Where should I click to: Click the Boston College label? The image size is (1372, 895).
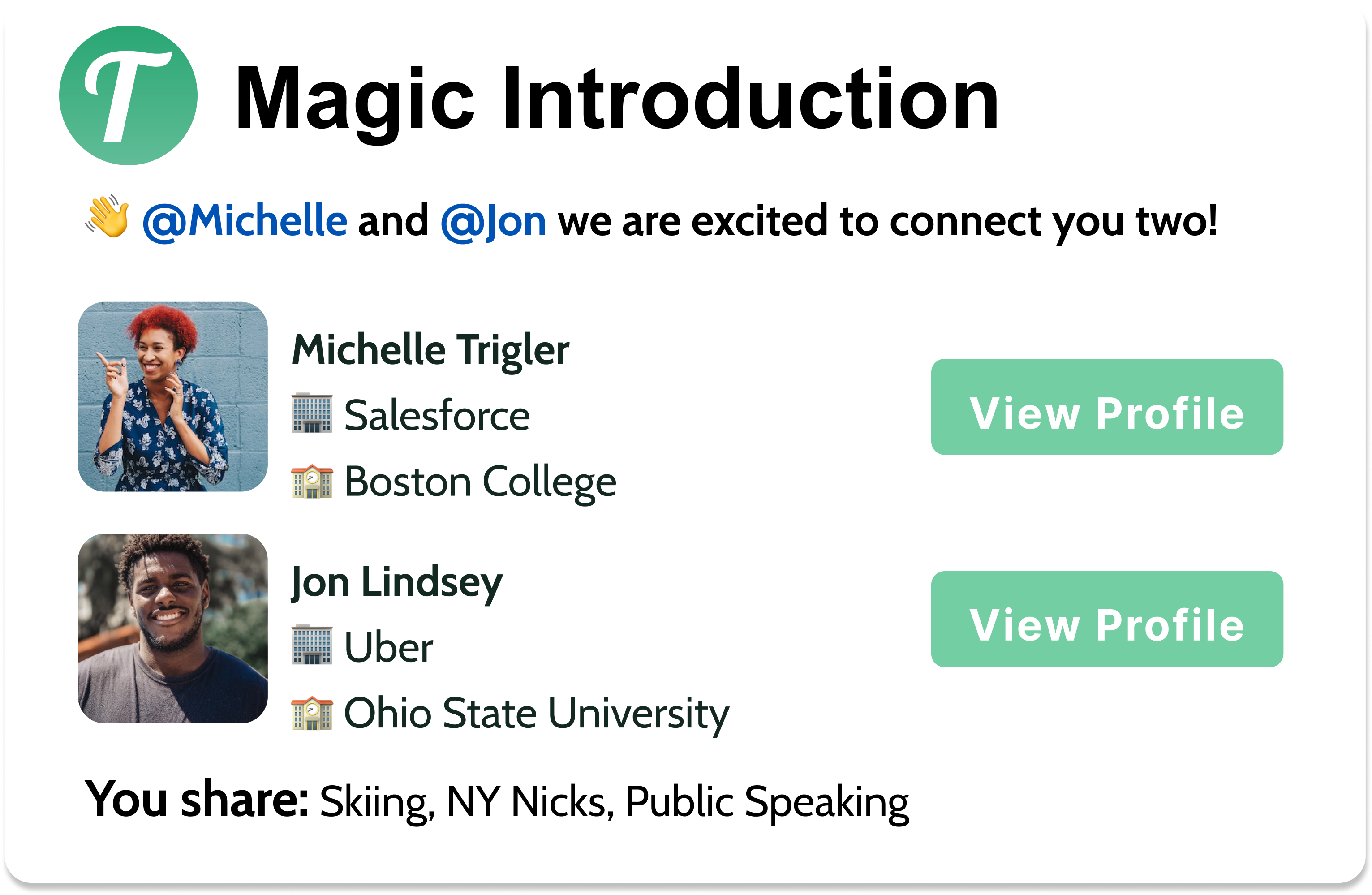[x=480, y=482]
